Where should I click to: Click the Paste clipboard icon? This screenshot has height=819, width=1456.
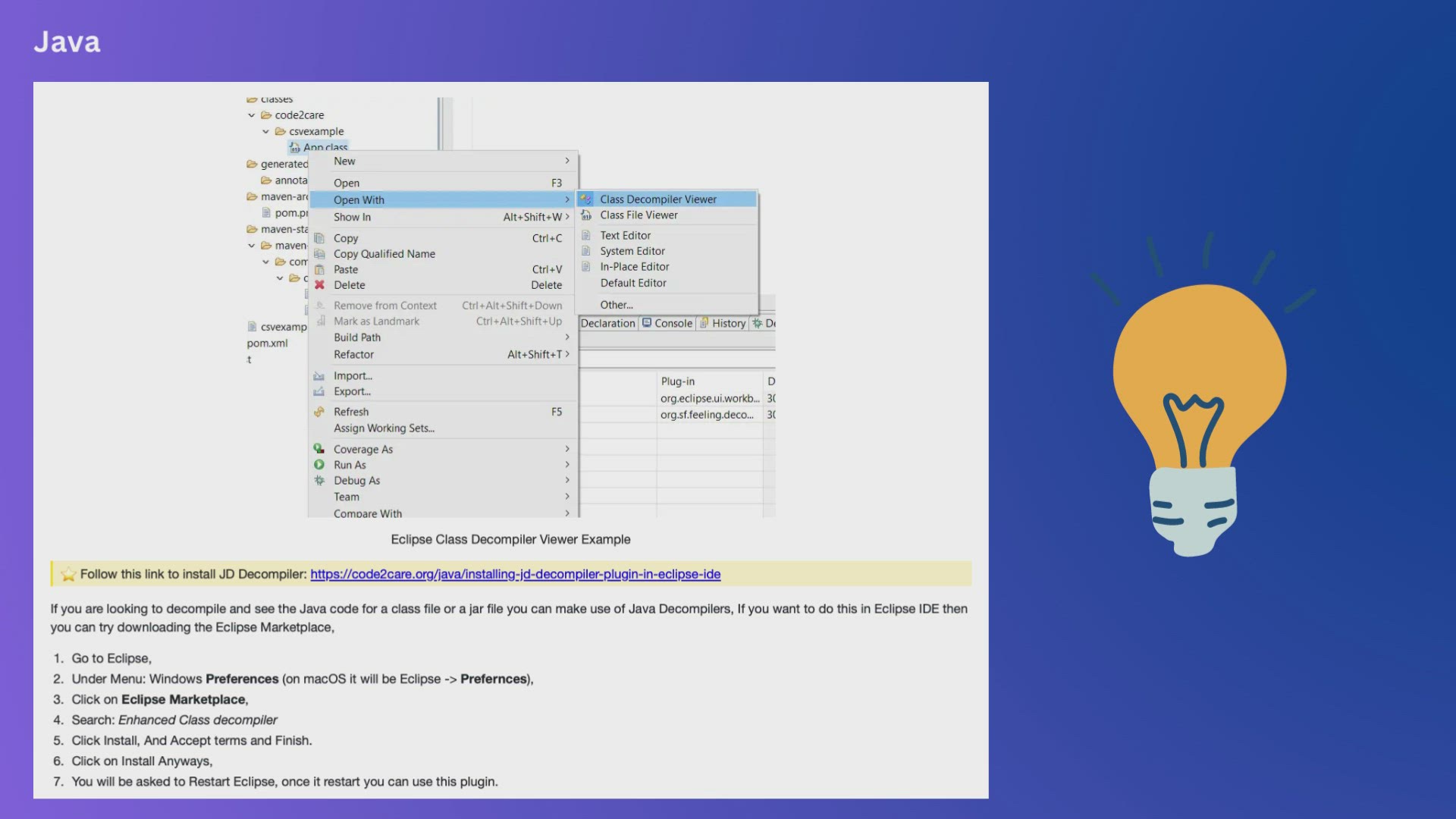tap(319, 269)
